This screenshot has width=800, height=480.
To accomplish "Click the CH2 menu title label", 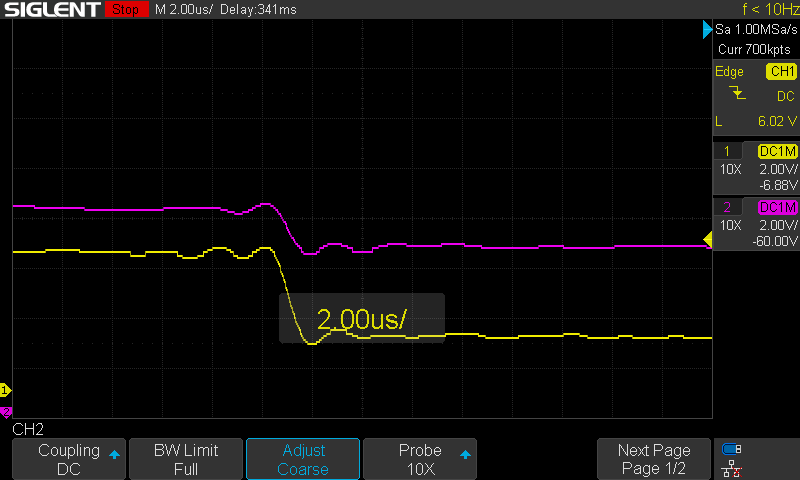I will tap(28, 429).
